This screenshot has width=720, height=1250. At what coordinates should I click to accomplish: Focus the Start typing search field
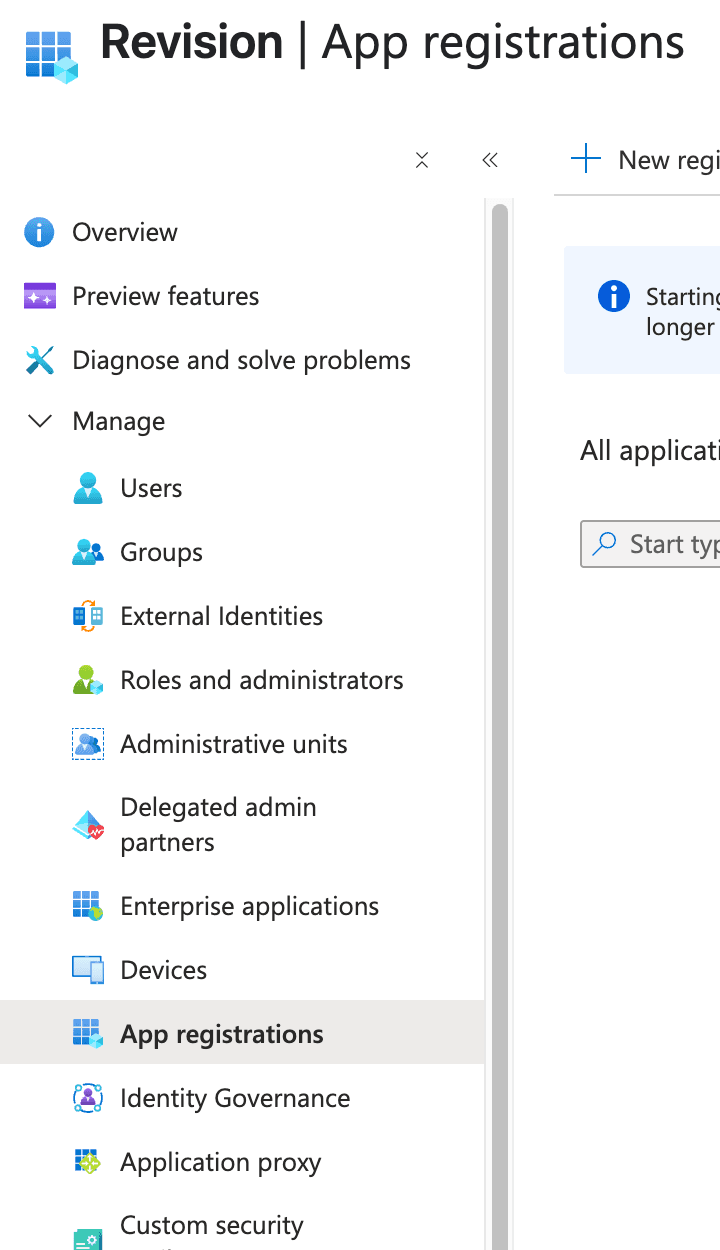(650, 543)
